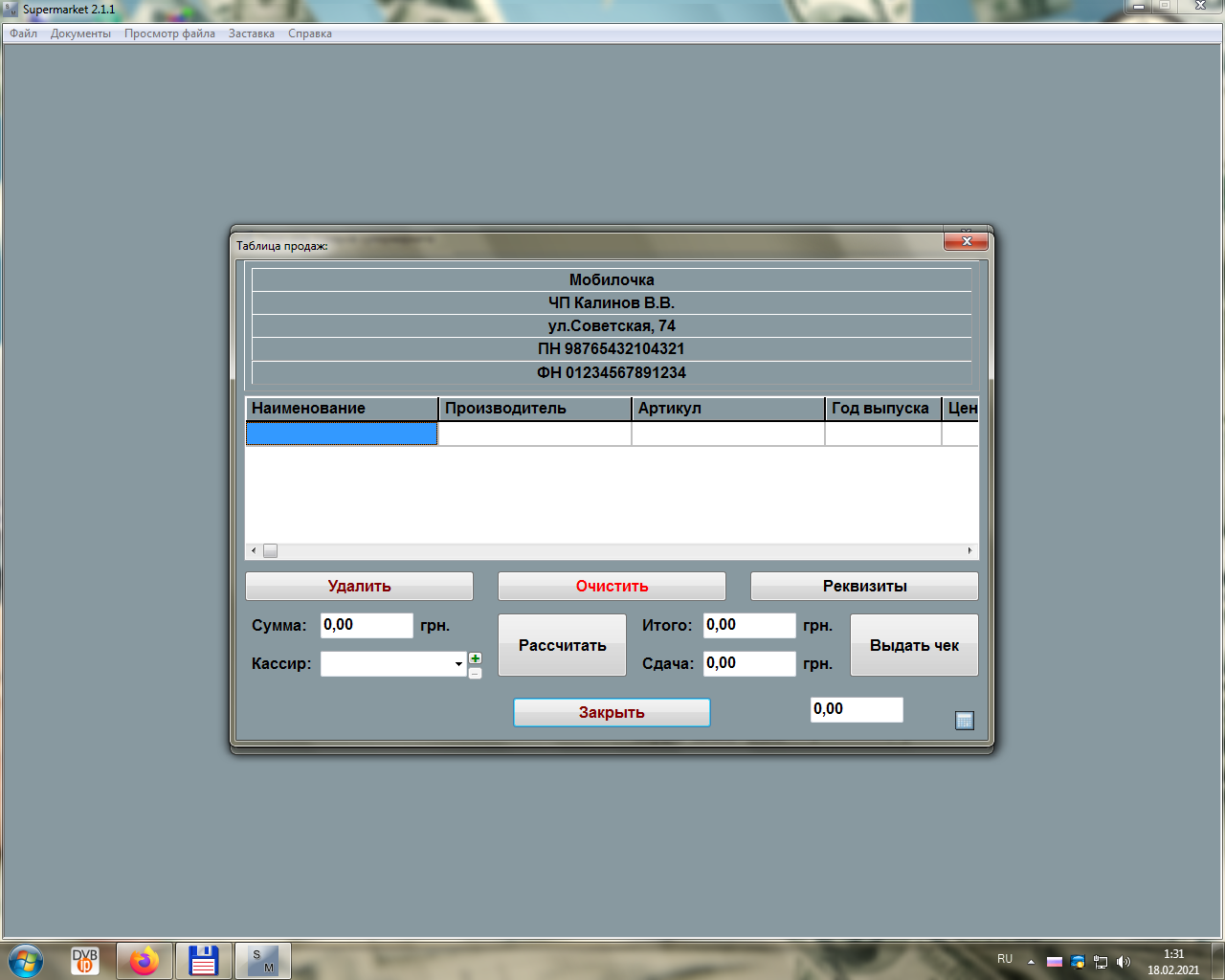Click the ПН 98765432104321 line

(x=612, y=348)
